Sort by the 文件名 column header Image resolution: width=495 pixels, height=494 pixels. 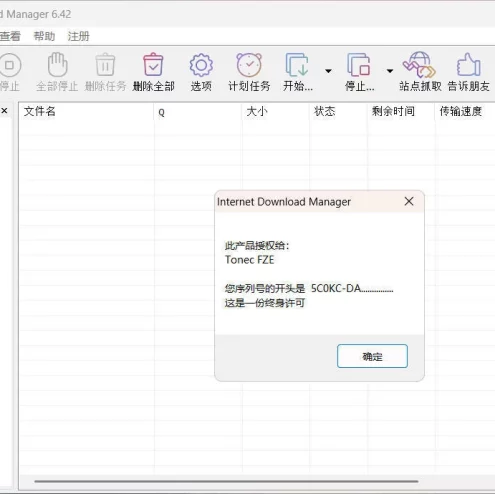click(86, 111)
